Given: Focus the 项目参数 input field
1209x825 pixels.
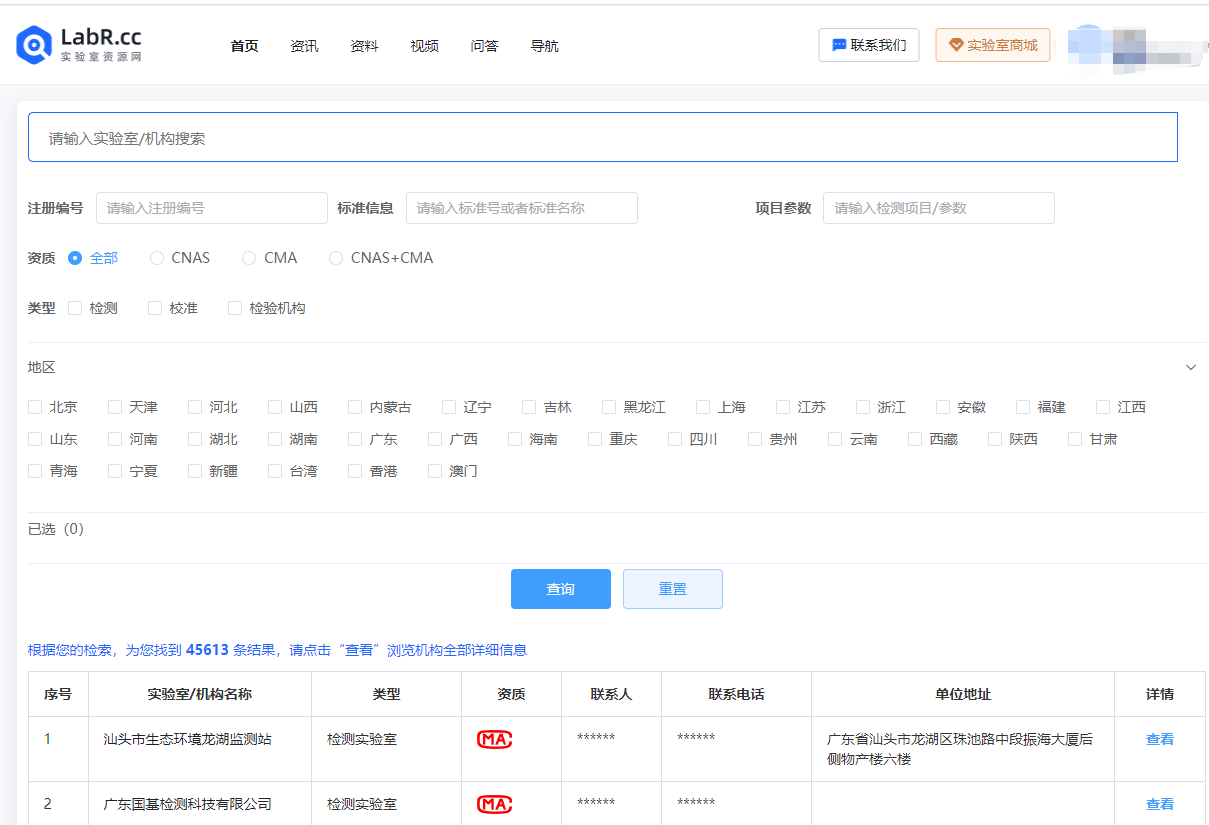Looking at the screenshot, I should pyautogui.click(x=939, y=208).
